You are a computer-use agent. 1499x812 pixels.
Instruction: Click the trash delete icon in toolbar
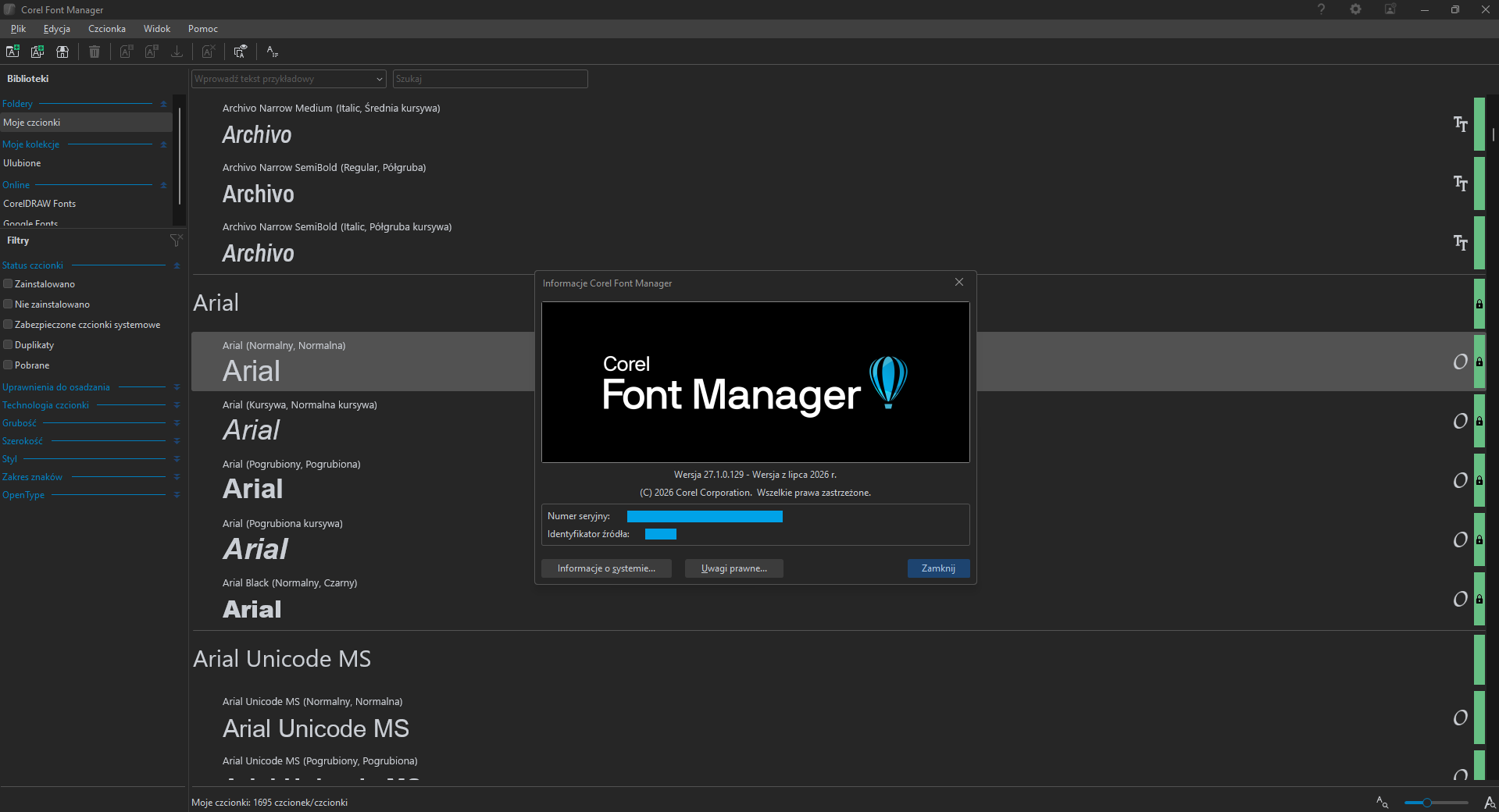(95, 52)
